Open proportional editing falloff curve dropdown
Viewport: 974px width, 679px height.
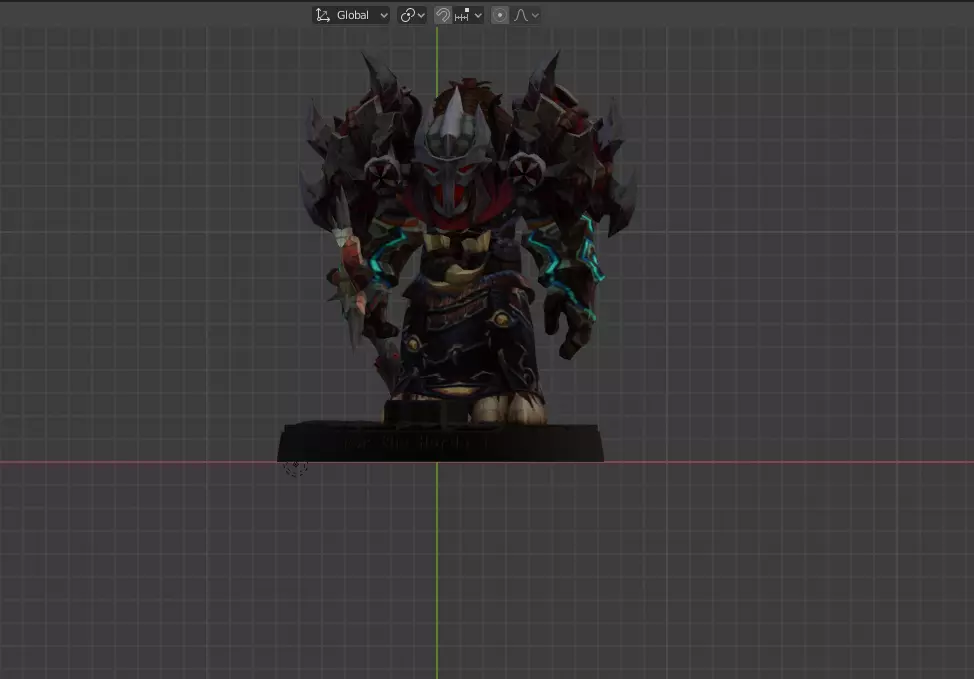pyautogui.click(x=526, y=15)
